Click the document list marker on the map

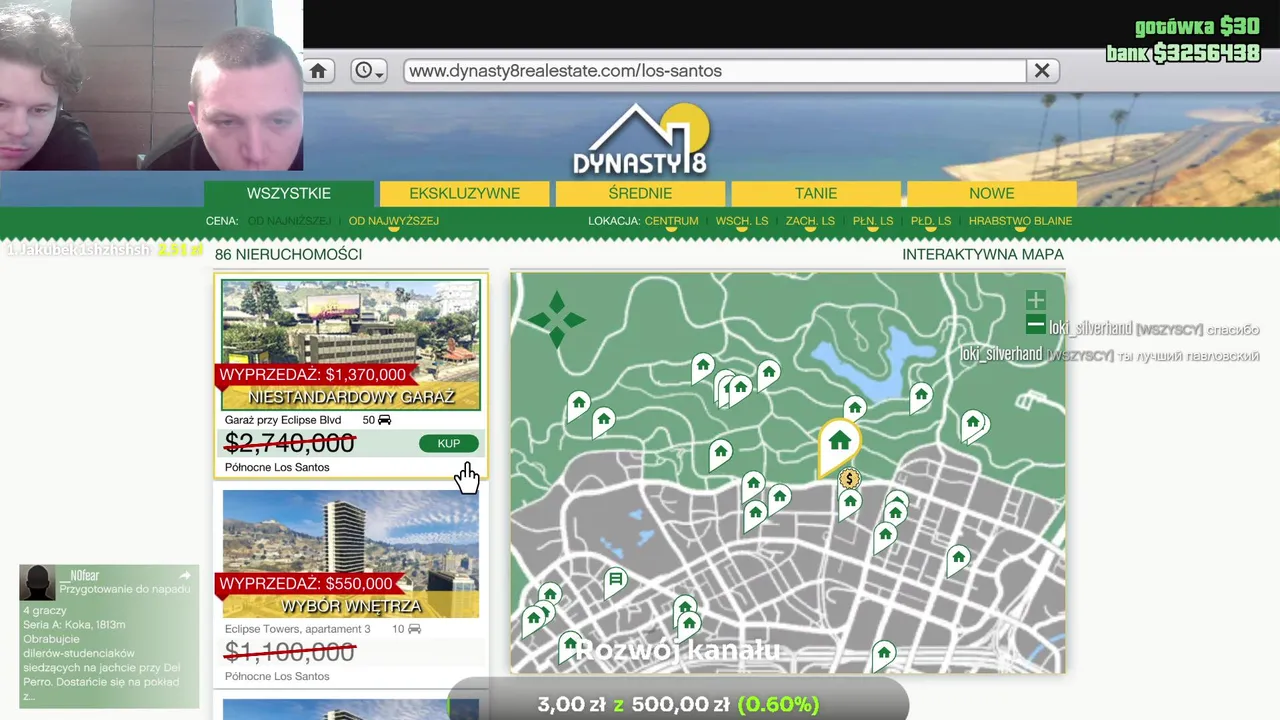point(616,580)
